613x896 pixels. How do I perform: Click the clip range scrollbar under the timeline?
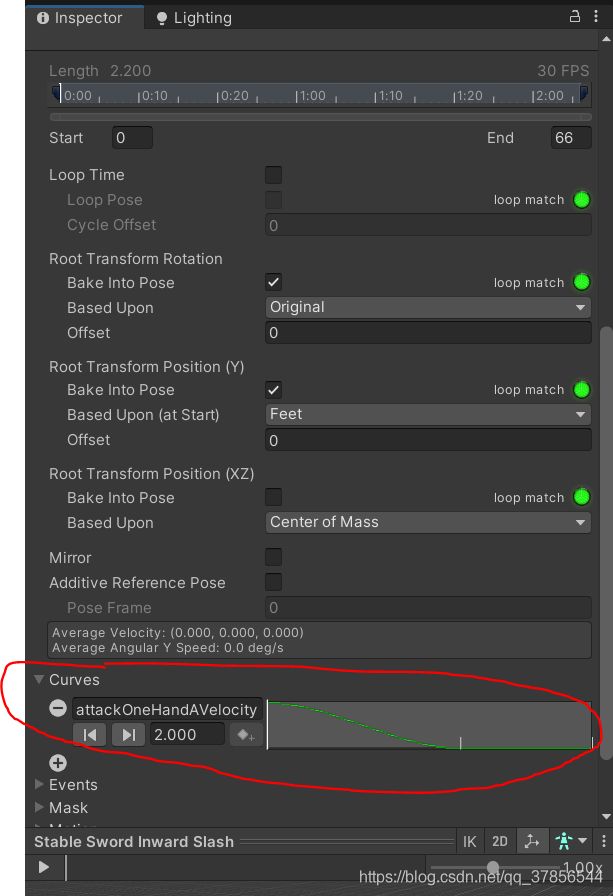(x=320, y=117)
